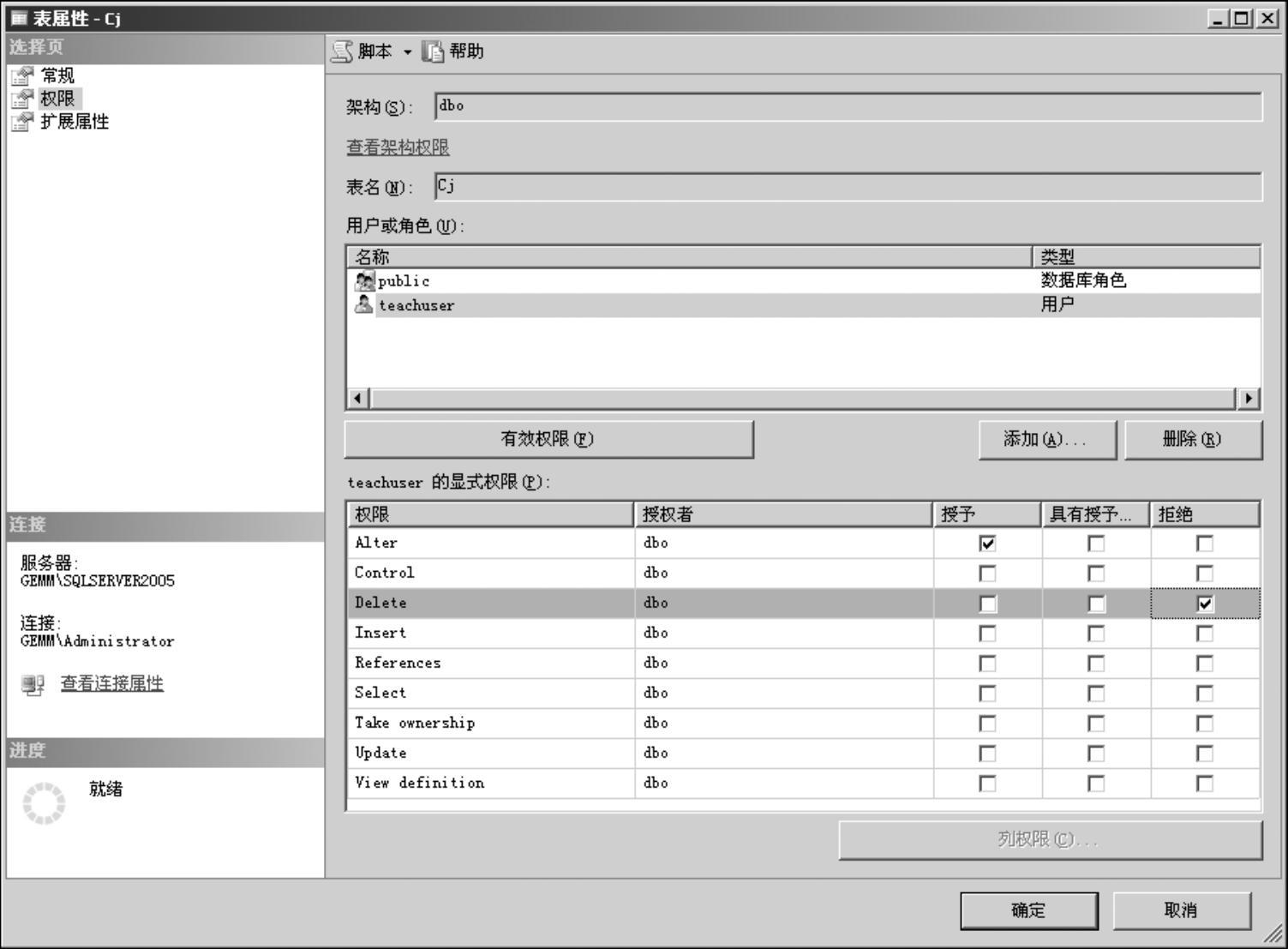Click the 名称 column header

[x=690, y=256]
